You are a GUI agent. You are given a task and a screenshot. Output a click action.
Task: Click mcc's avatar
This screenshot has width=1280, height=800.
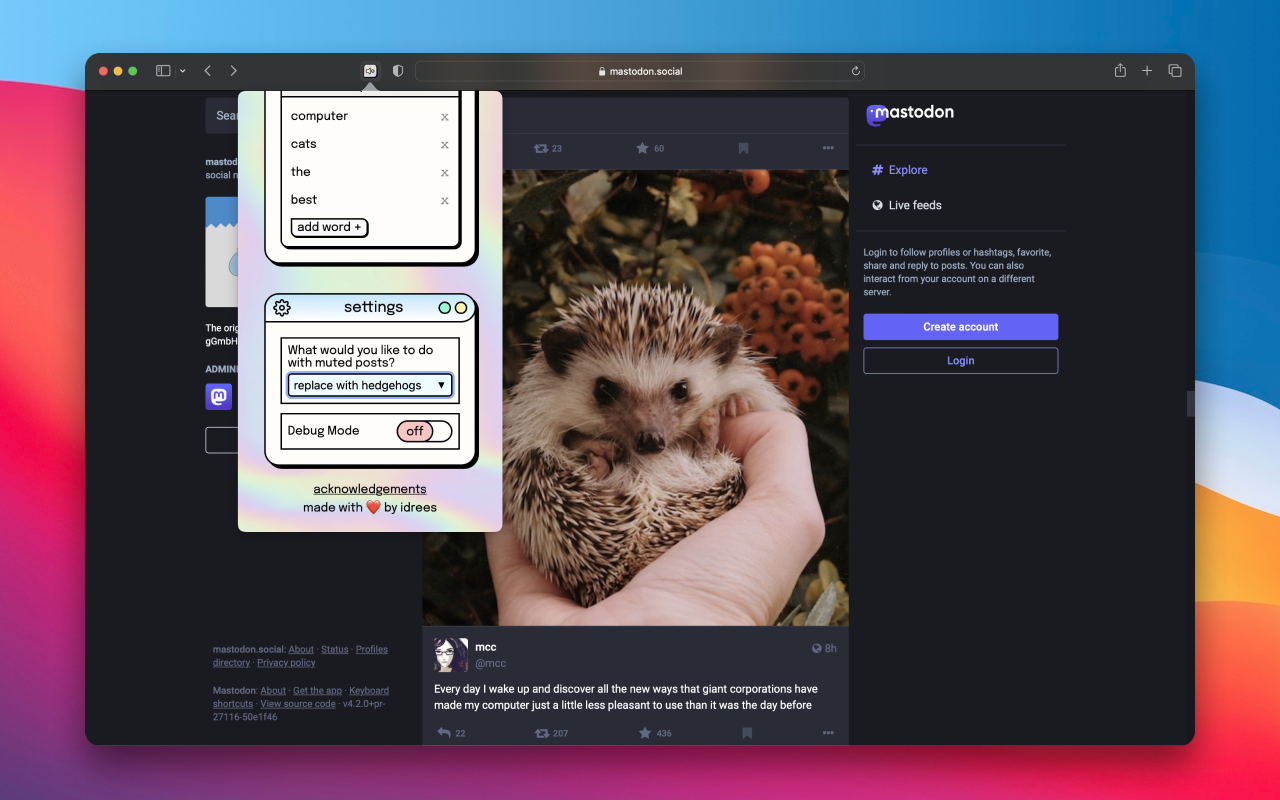(451, 655)
